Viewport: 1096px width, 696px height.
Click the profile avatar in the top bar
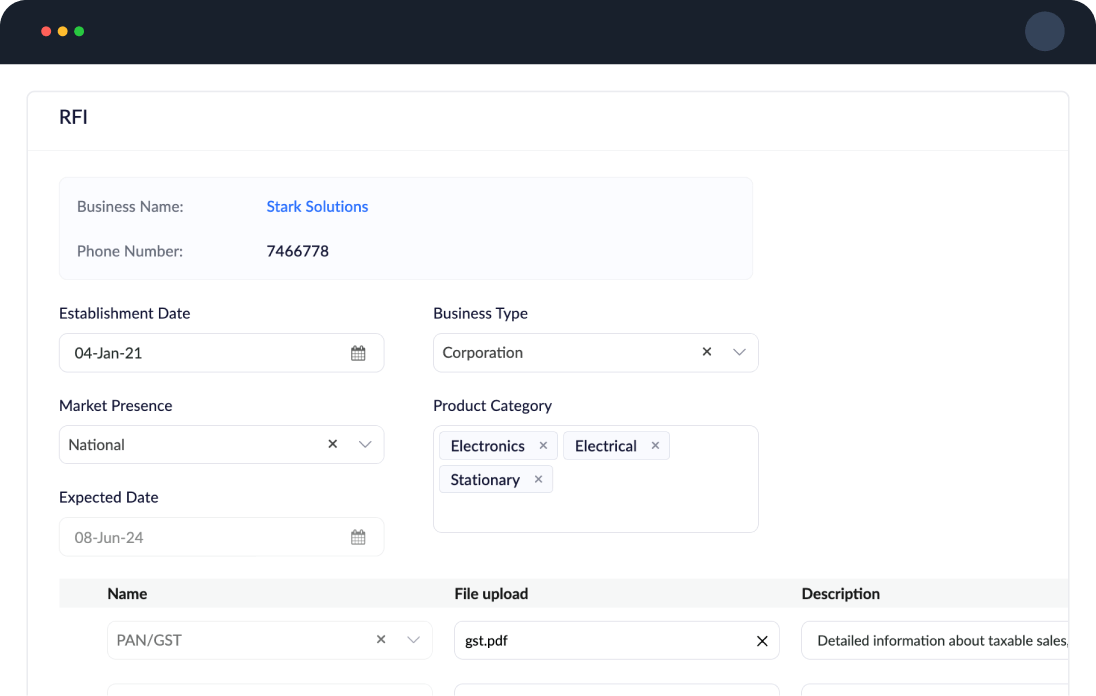coord(1044,31)
